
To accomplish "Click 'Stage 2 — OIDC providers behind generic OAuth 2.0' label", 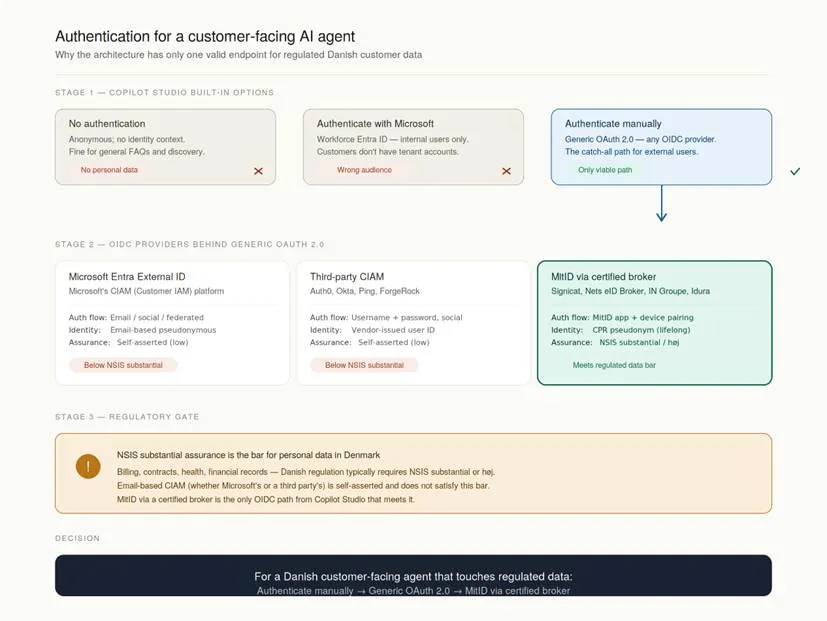I will point(190,244).
